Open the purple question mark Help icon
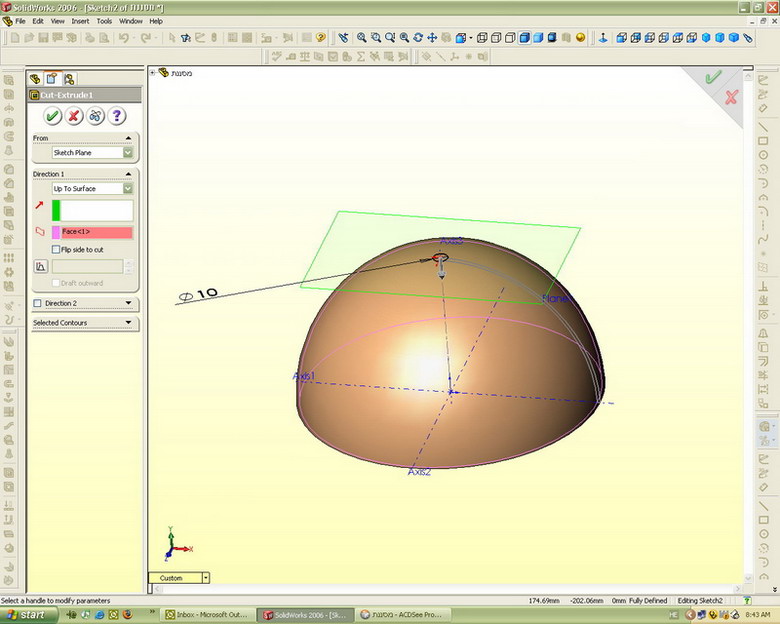Image resolution: width=780 pixels, height=624 pixels. click(x=116, y=116)
